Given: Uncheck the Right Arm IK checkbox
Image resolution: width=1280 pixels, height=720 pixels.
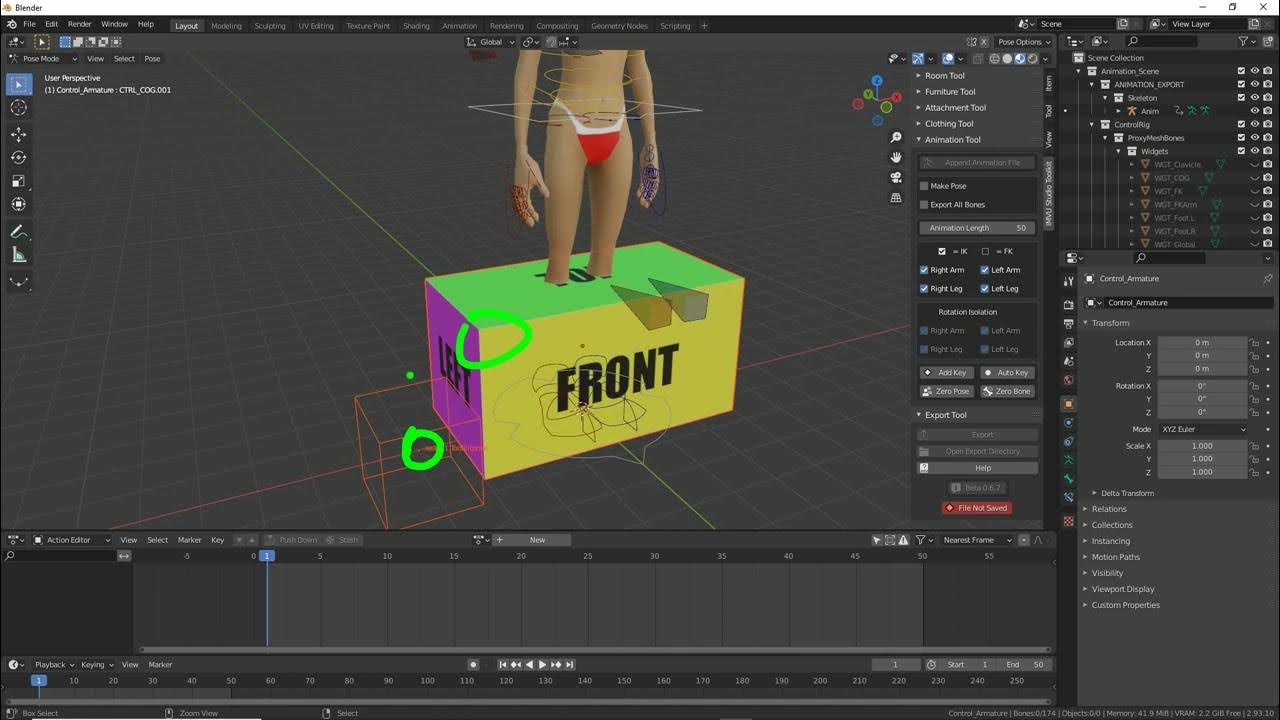Looking at the screenshot, I should 924,270.
